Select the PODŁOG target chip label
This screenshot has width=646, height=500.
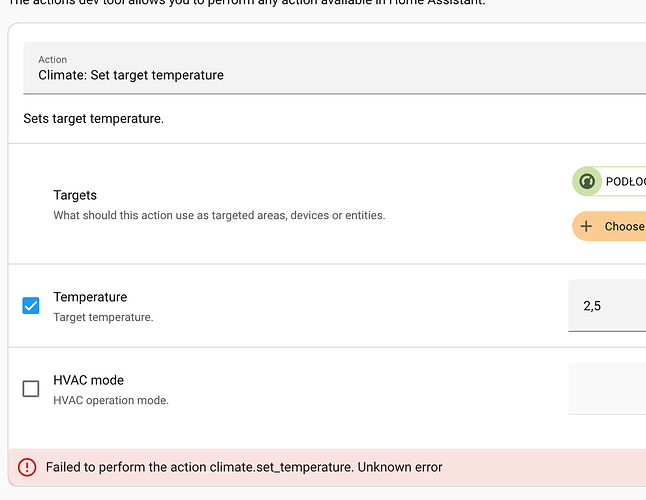coord(625,182)
